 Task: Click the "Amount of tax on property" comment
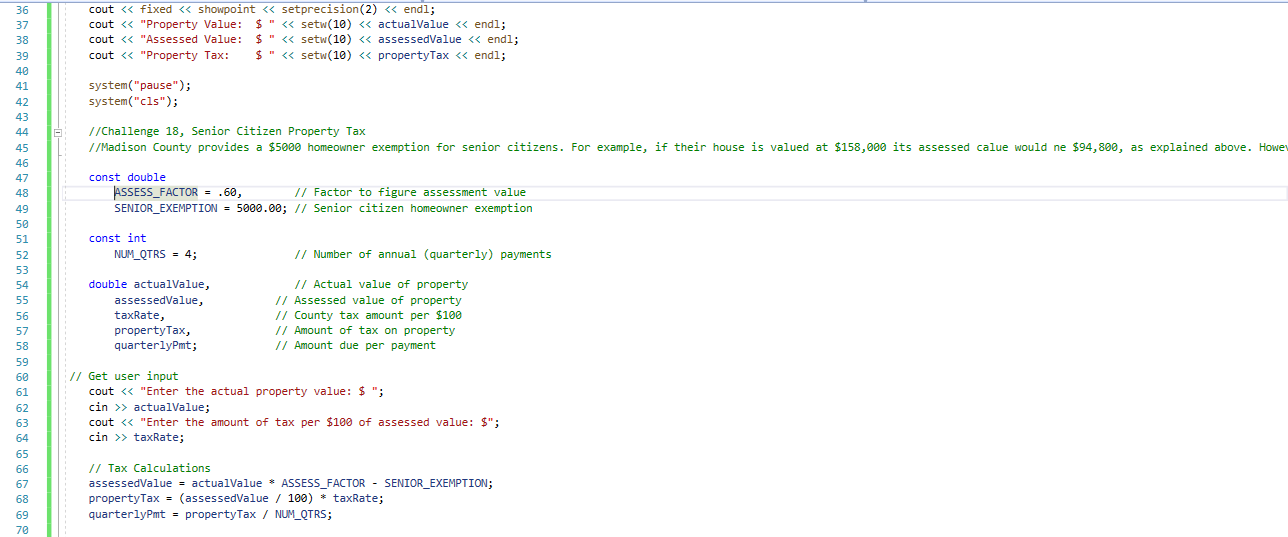tap(366, 330)
